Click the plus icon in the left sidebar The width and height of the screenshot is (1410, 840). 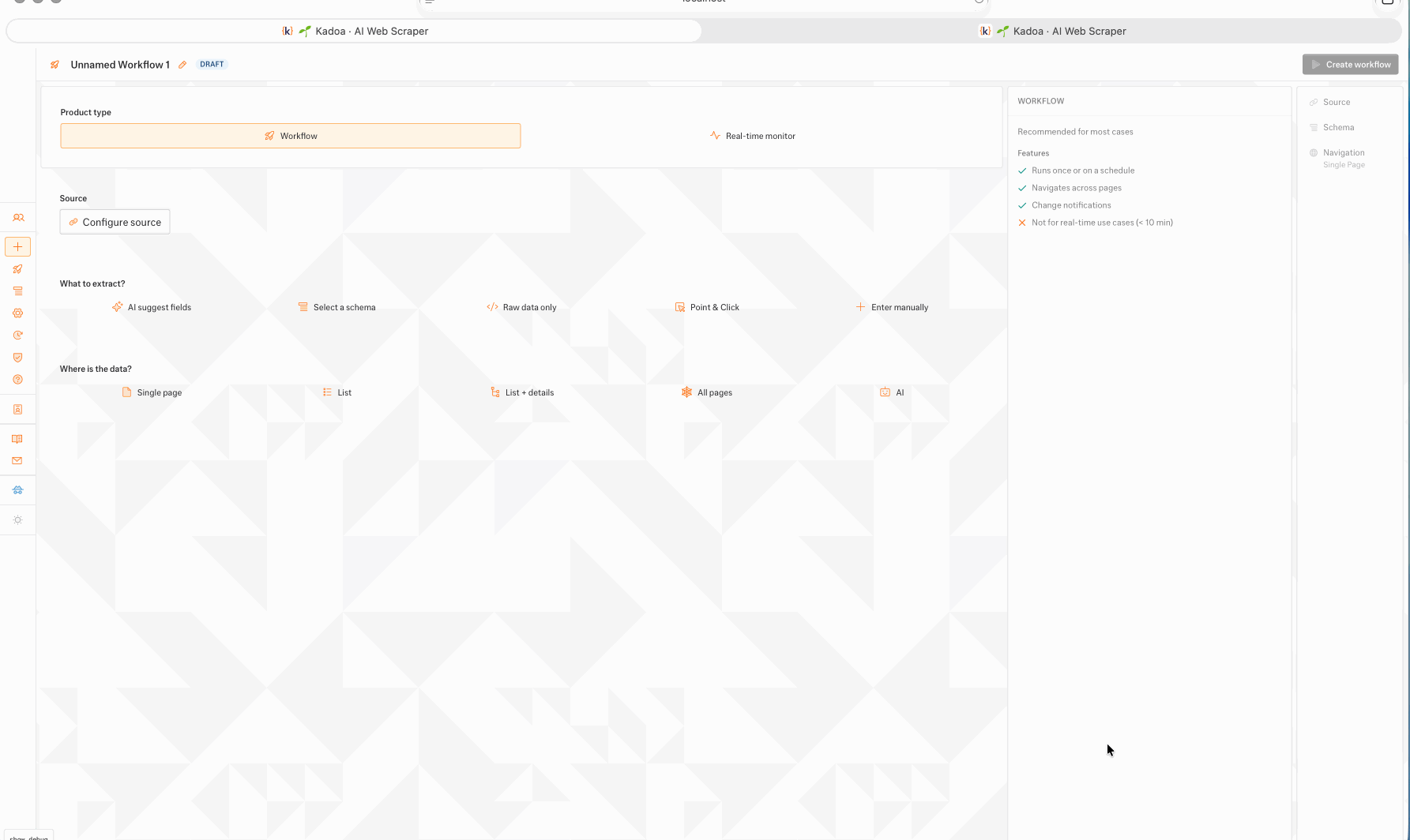pyautogui.click(x=17, y=247)
